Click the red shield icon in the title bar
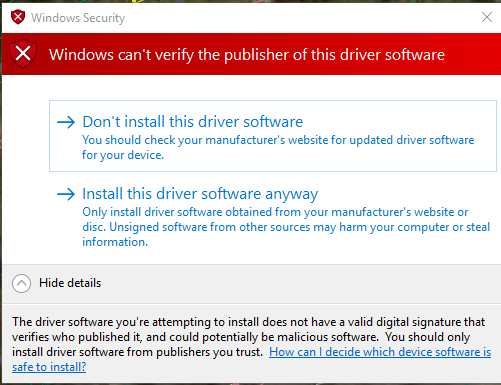501x385 pixels. click(x=18, y=17)
